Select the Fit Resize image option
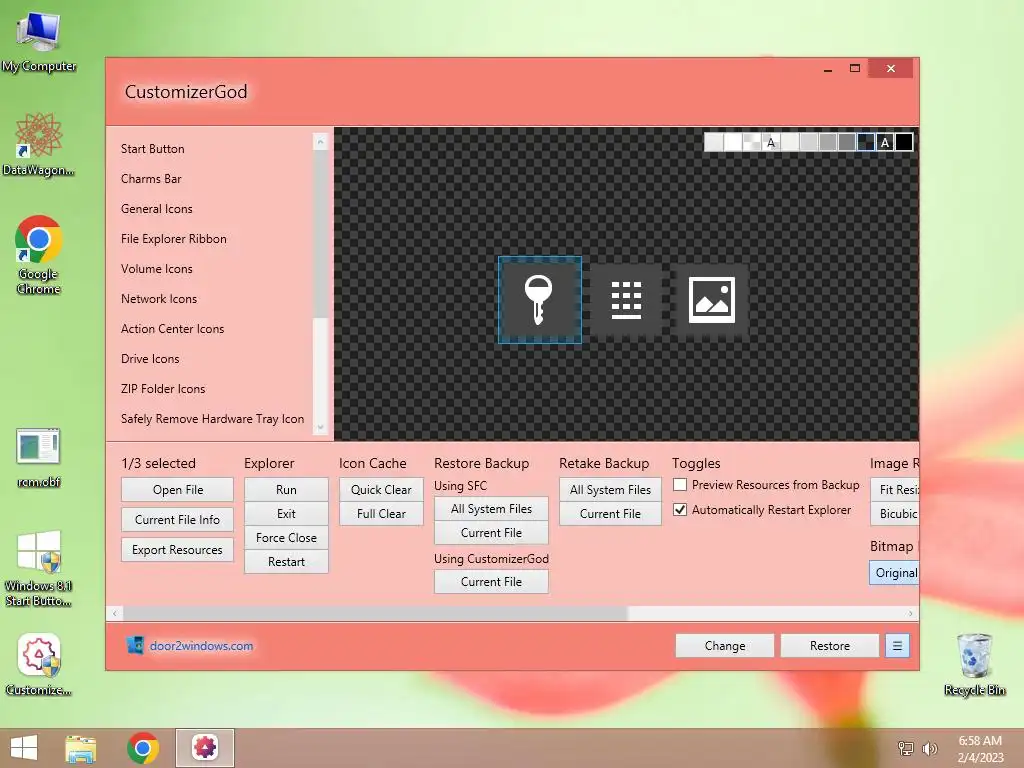This screenshot has height=768, width=1024. (895, 490)
